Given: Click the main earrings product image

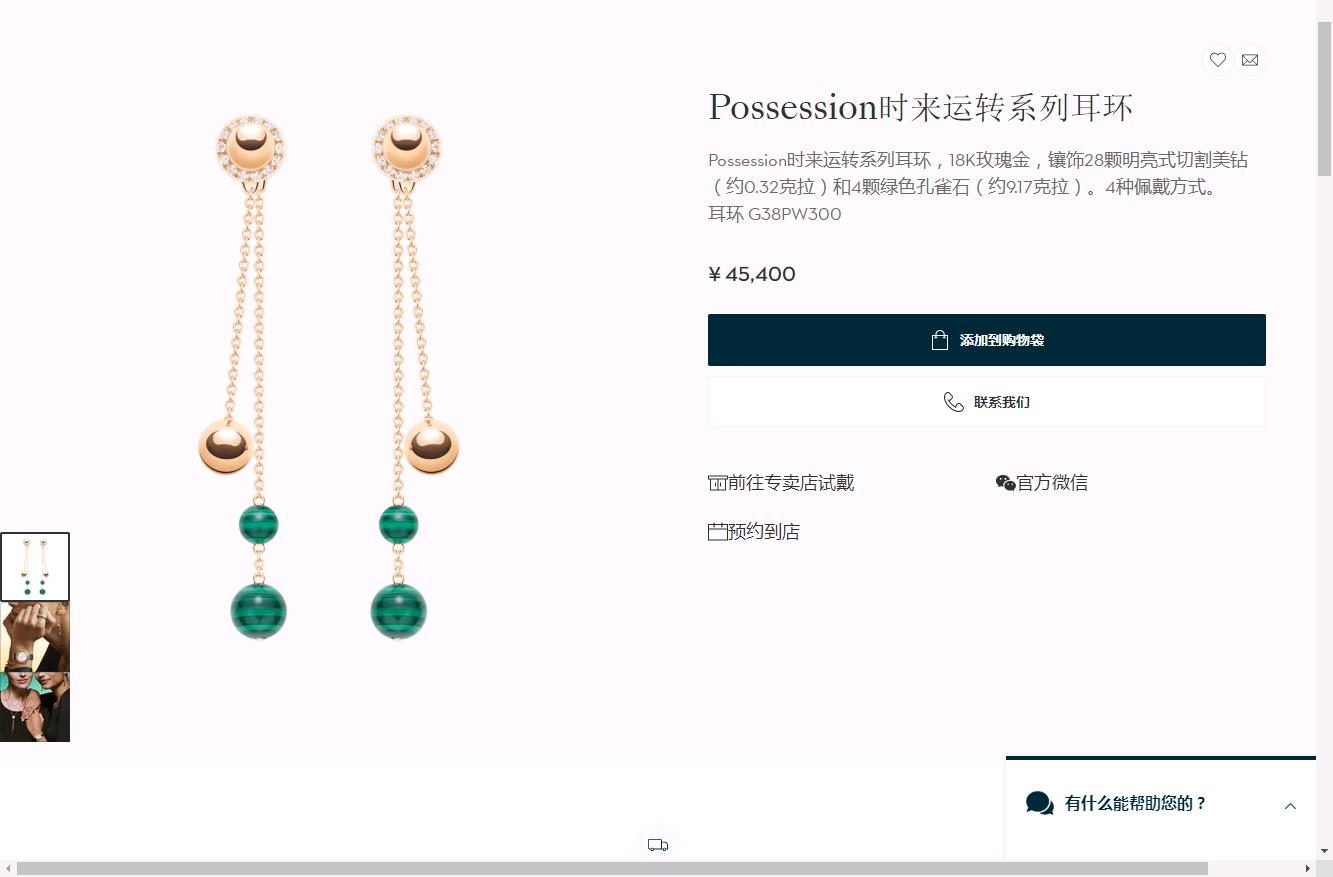Looking at the screenshot, I should coord(328,380).
